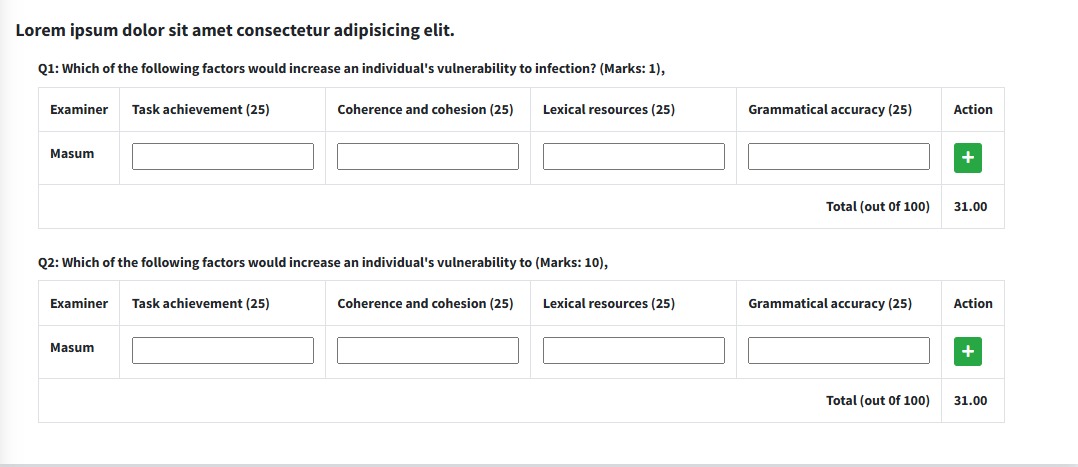Image resolution: width=1078 pixels, height=467 pixels.
Task: Click the Q2 Examiner column header
Action: [79, 304]
